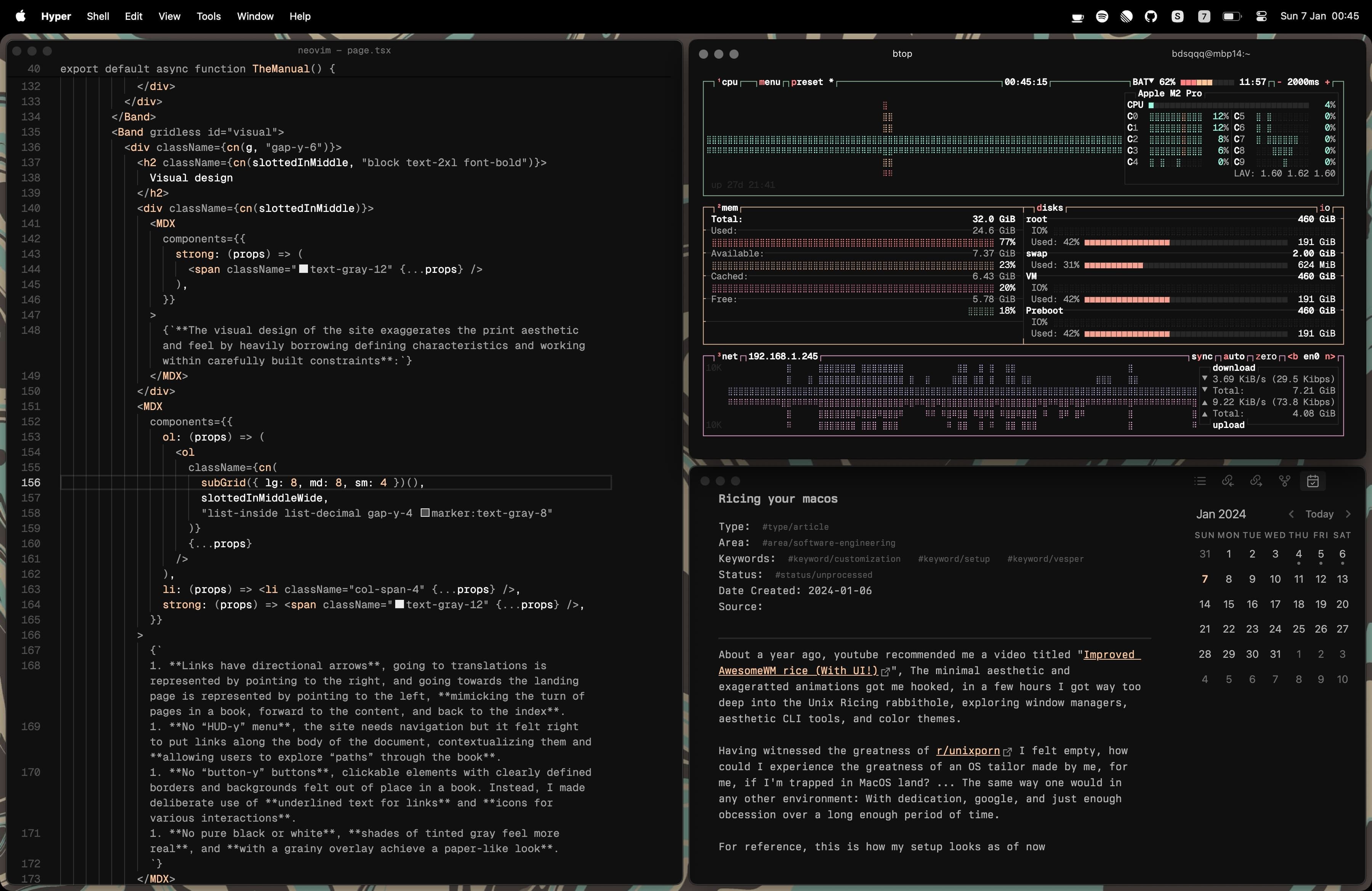The image size is (1372, 891).
Task: Show outgoing links icon in notes toolbar
Action: pos(1257,482)
